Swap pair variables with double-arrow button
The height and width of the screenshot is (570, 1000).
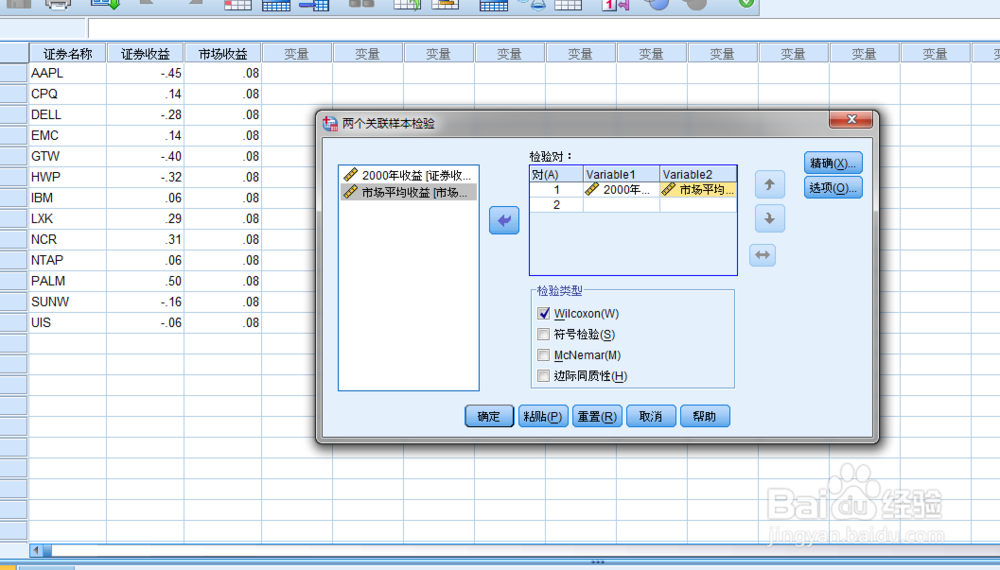click(x=763, y=255)
